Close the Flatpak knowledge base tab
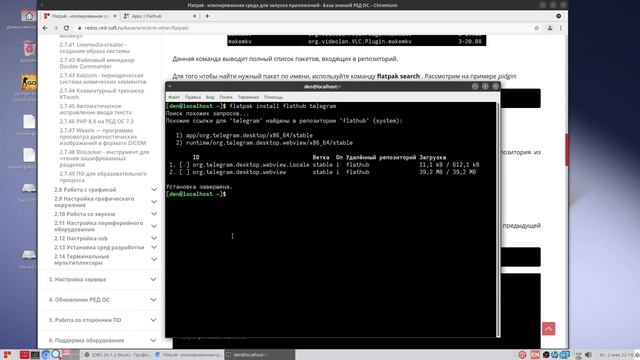640x360 pixels. [x=115, y=16]
